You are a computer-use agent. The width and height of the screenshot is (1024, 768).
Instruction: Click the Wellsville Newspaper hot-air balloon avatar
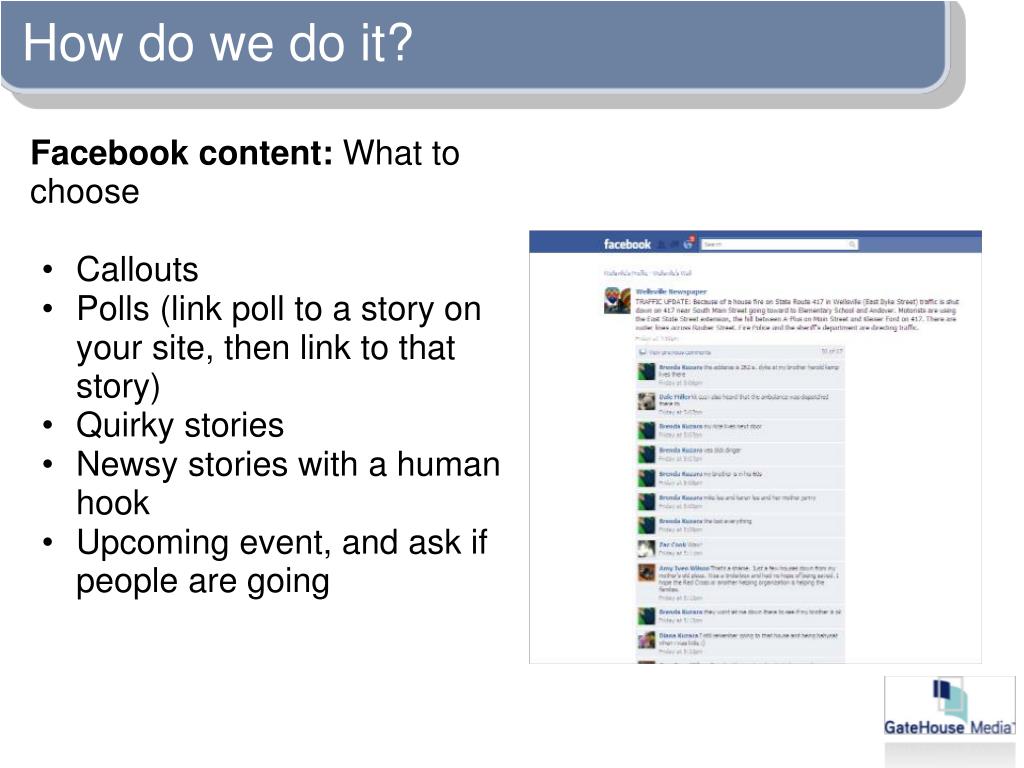coord(616,300)
